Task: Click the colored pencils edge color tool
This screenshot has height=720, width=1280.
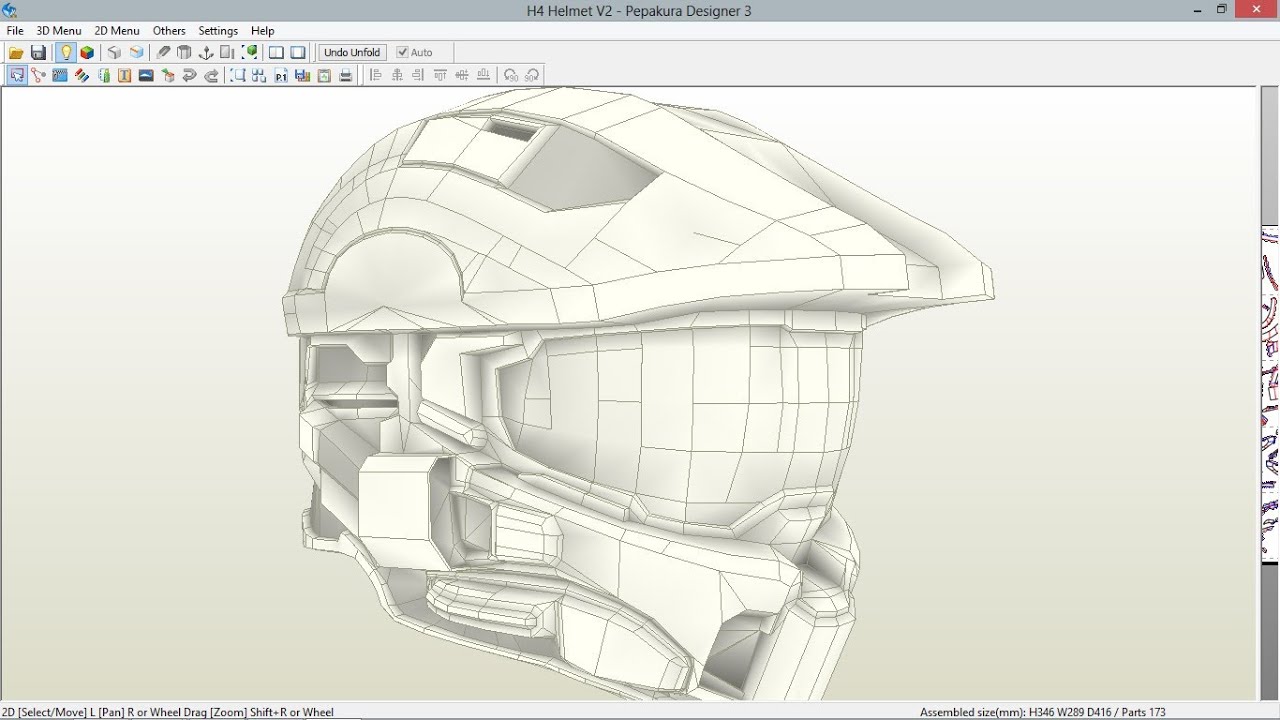Action: tap(82, 75)
